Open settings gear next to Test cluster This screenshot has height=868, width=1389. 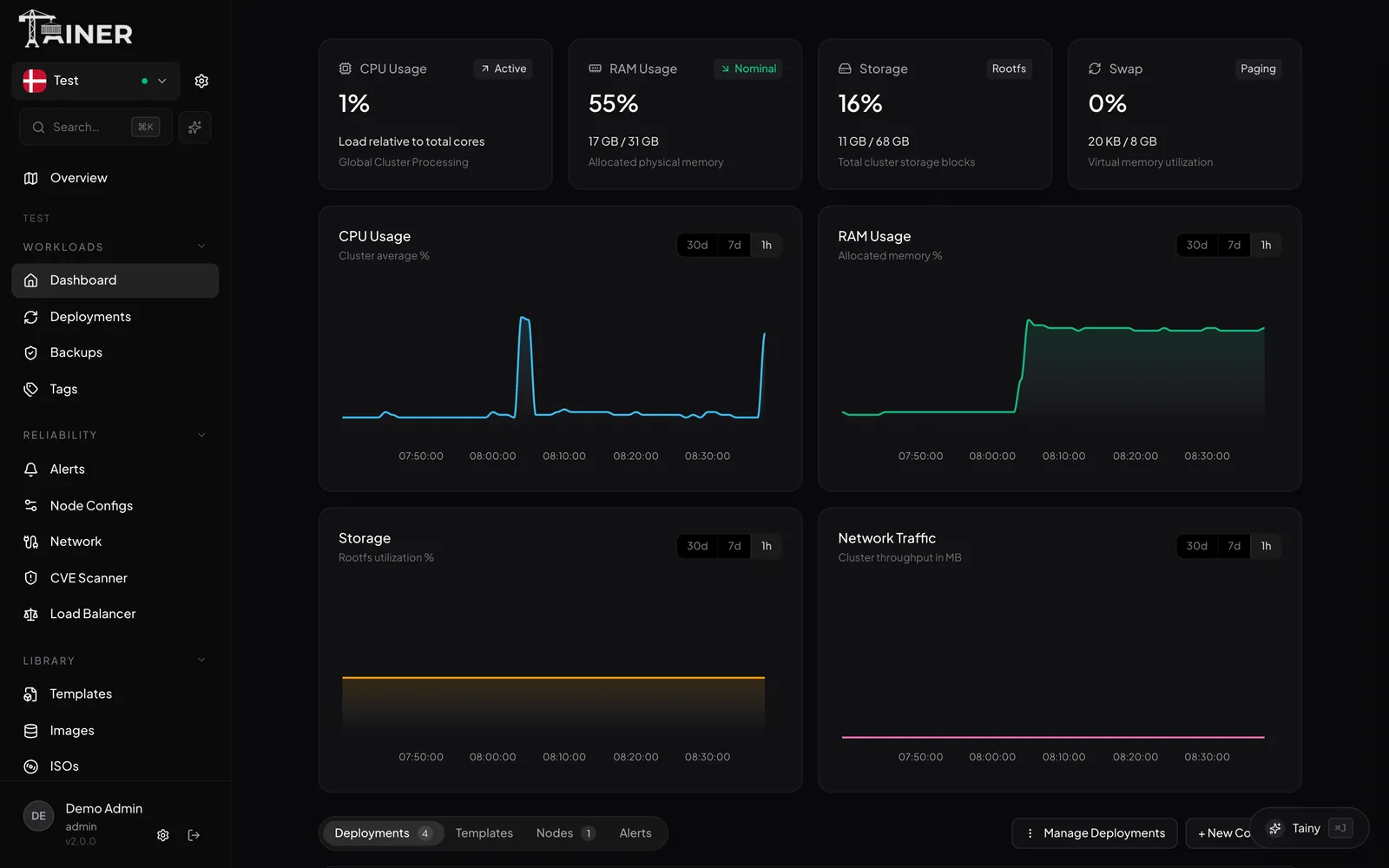coord(201,81)
